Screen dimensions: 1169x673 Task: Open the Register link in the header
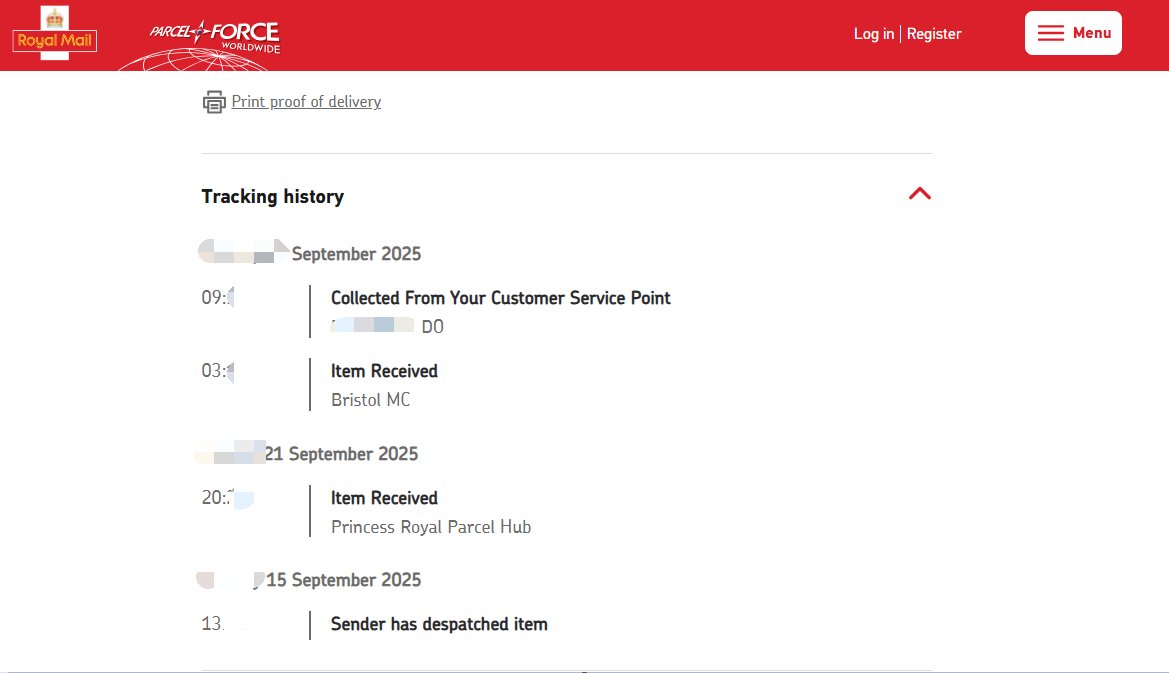pos(933,34)
